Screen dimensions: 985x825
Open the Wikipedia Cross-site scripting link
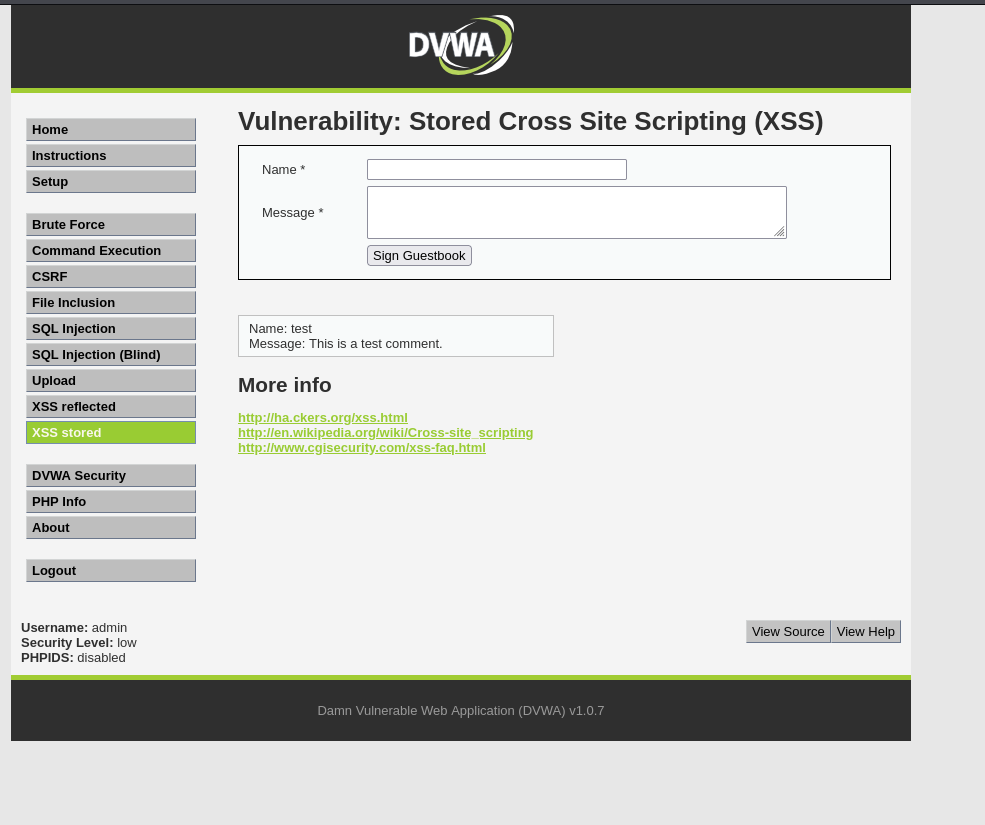[386, 433]
